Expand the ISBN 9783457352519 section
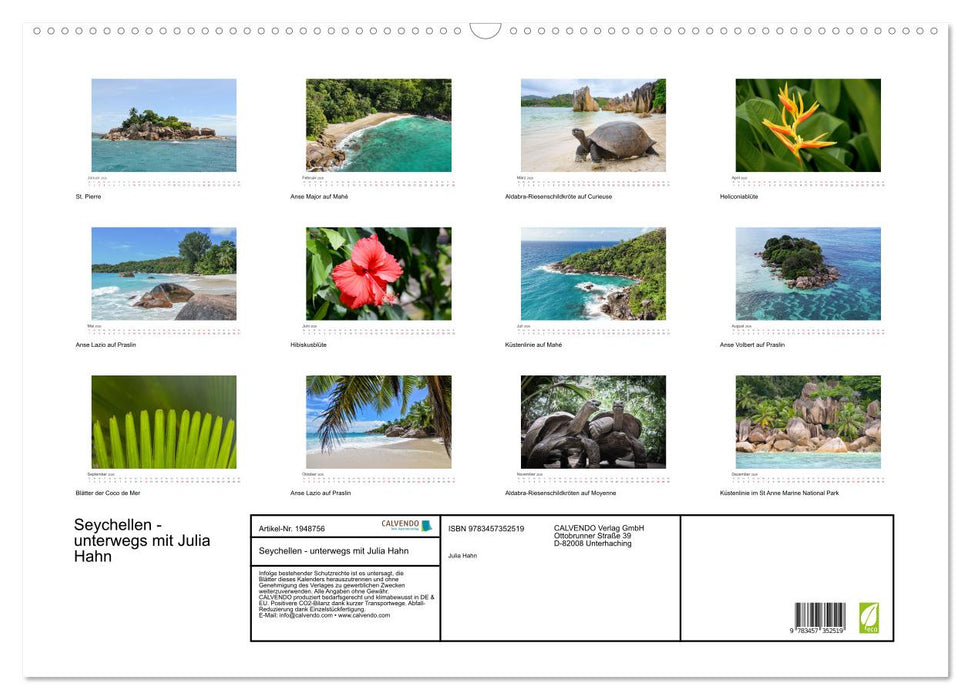Screen dimensions: 971x700 [486, 528]
